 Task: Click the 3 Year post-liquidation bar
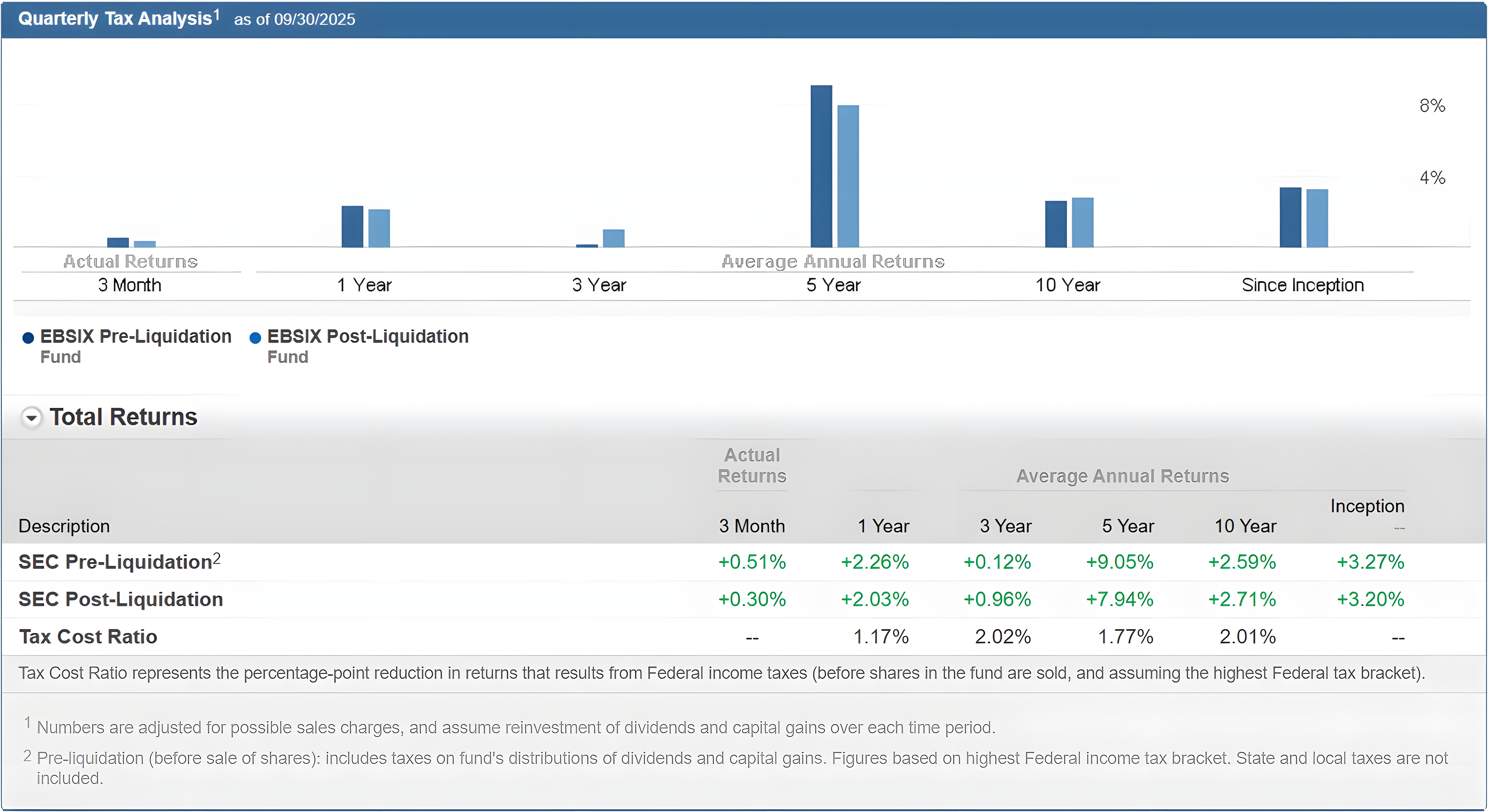coord(614,238)
